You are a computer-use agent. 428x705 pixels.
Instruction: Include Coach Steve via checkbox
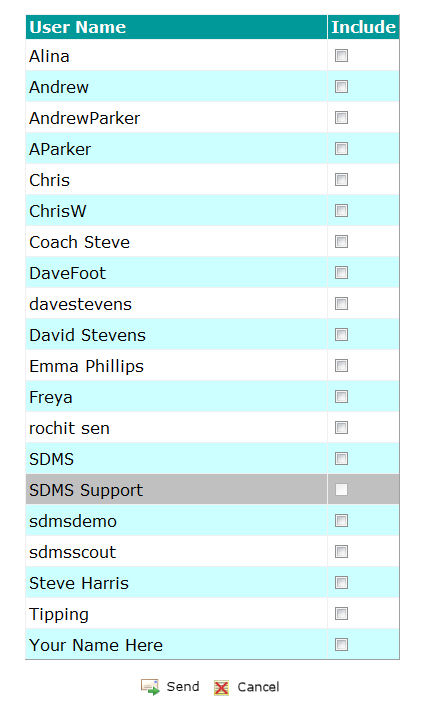tap(341, 242)
